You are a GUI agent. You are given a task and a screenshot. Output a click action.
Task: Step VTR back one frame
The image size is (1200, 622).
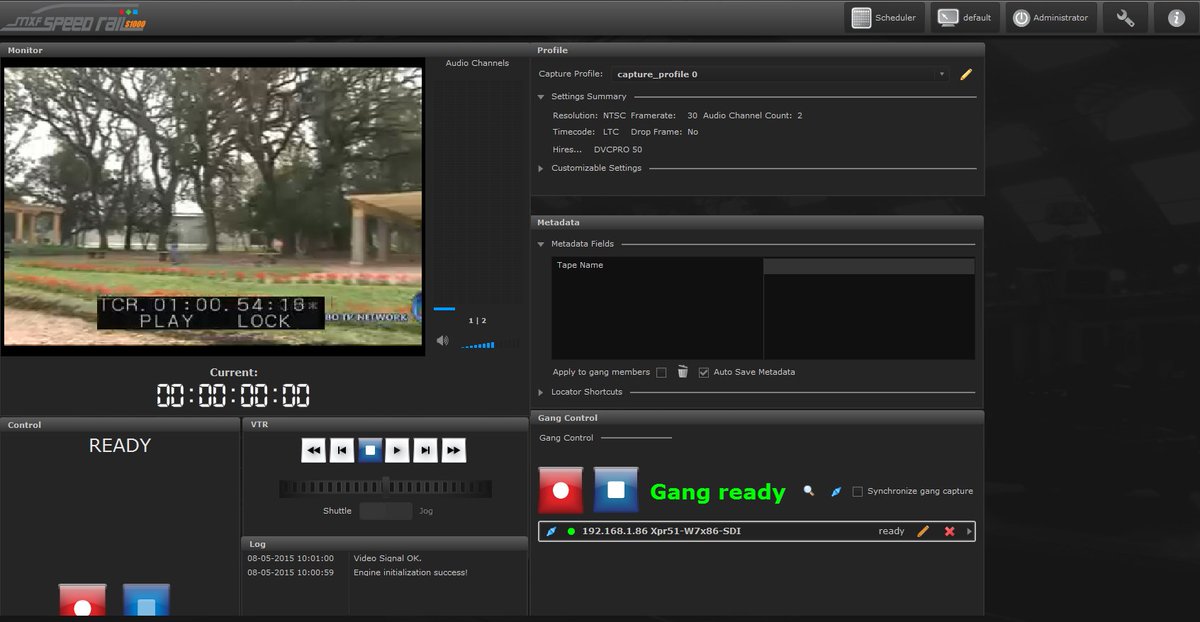pos(342,451)
